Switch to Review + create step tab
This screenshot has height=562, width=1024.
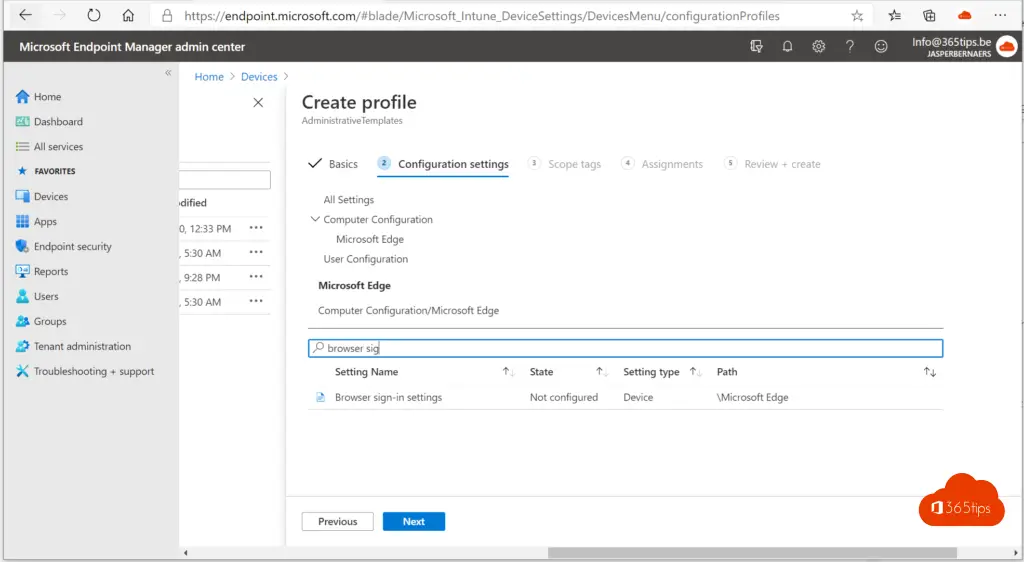(x=773, y=164)
